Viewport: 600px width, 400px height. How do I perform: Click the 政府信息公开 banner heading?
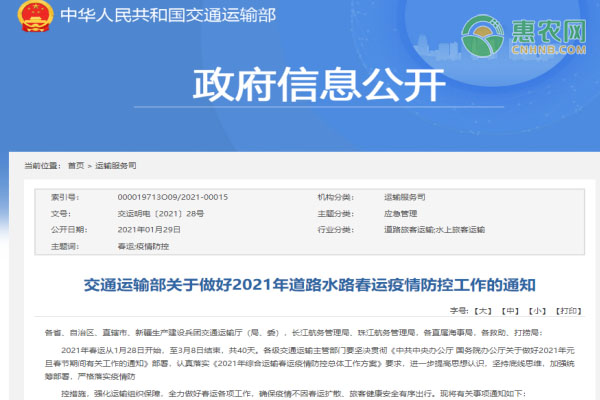319,85
